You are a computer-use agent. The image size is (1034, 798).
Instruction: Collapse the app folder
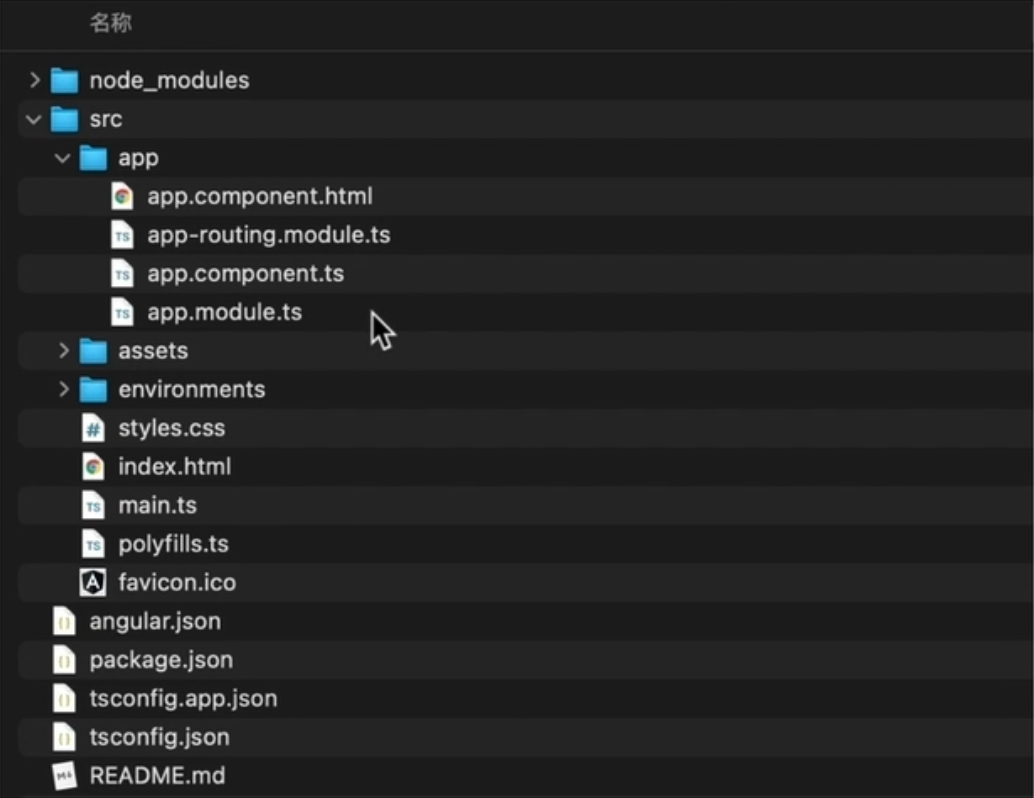pyautogui.click(x=62, y=157)
